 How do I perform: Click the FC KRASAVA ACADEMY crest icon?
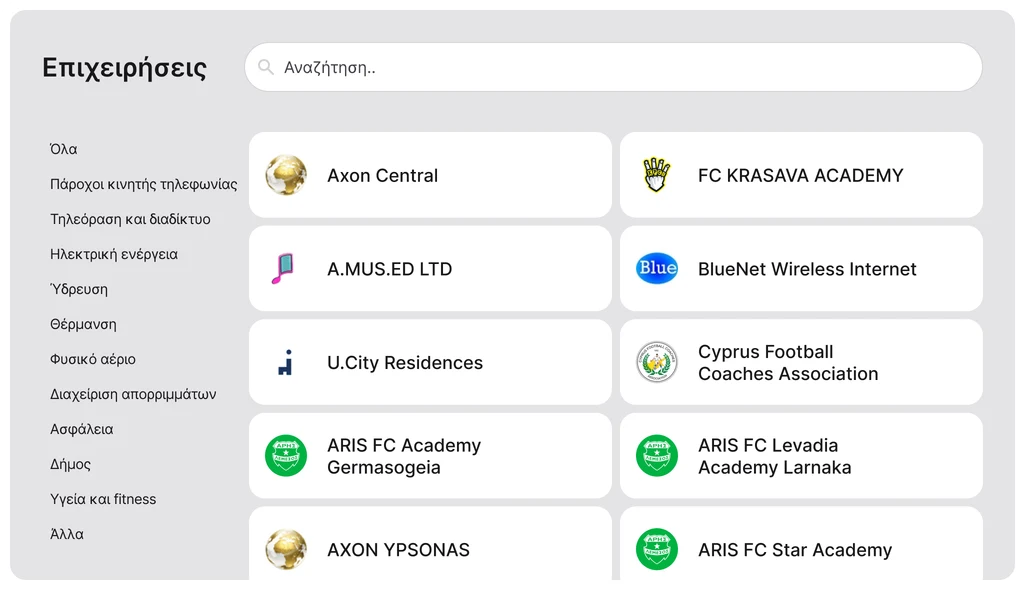657,175
